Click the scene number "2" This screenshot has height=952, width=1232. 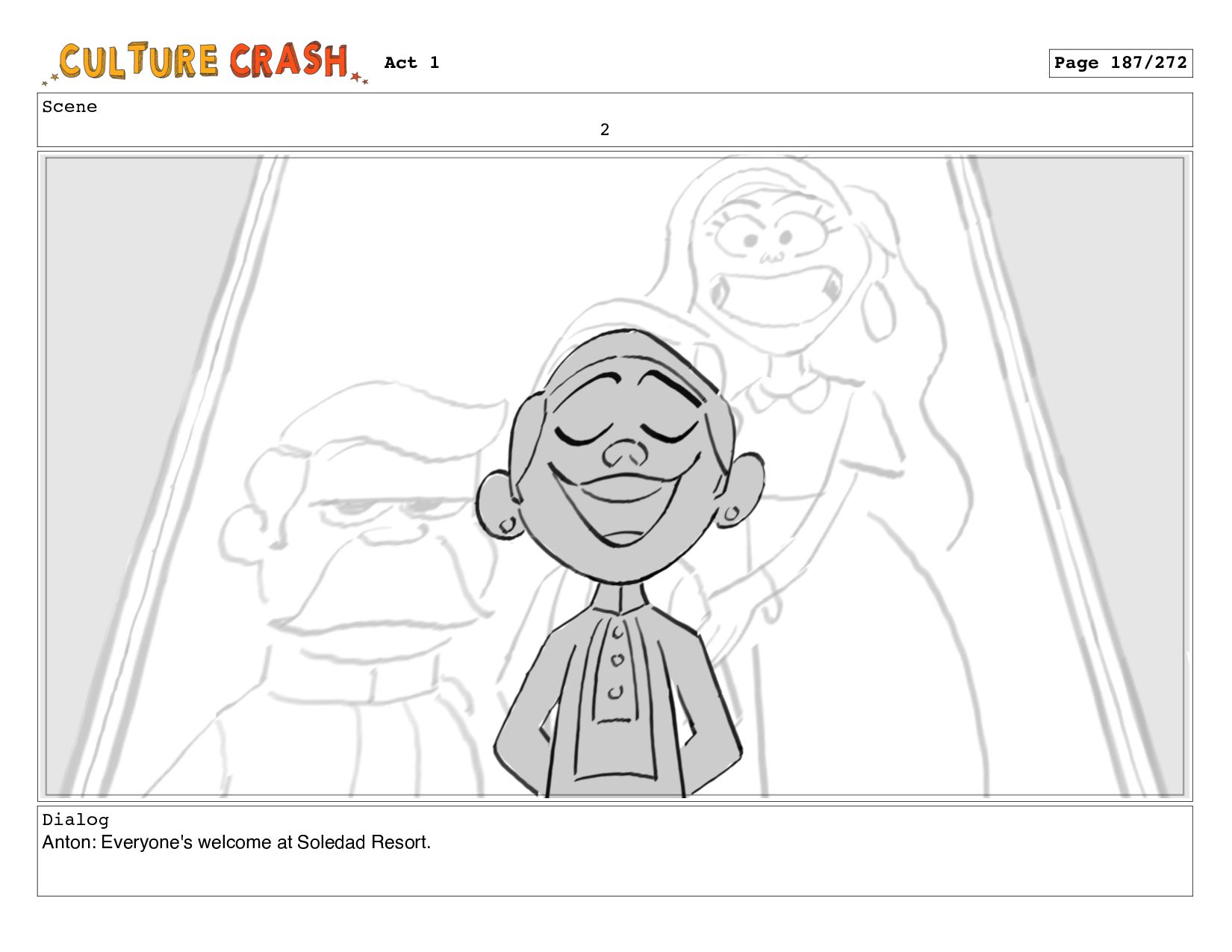point(605,130)
